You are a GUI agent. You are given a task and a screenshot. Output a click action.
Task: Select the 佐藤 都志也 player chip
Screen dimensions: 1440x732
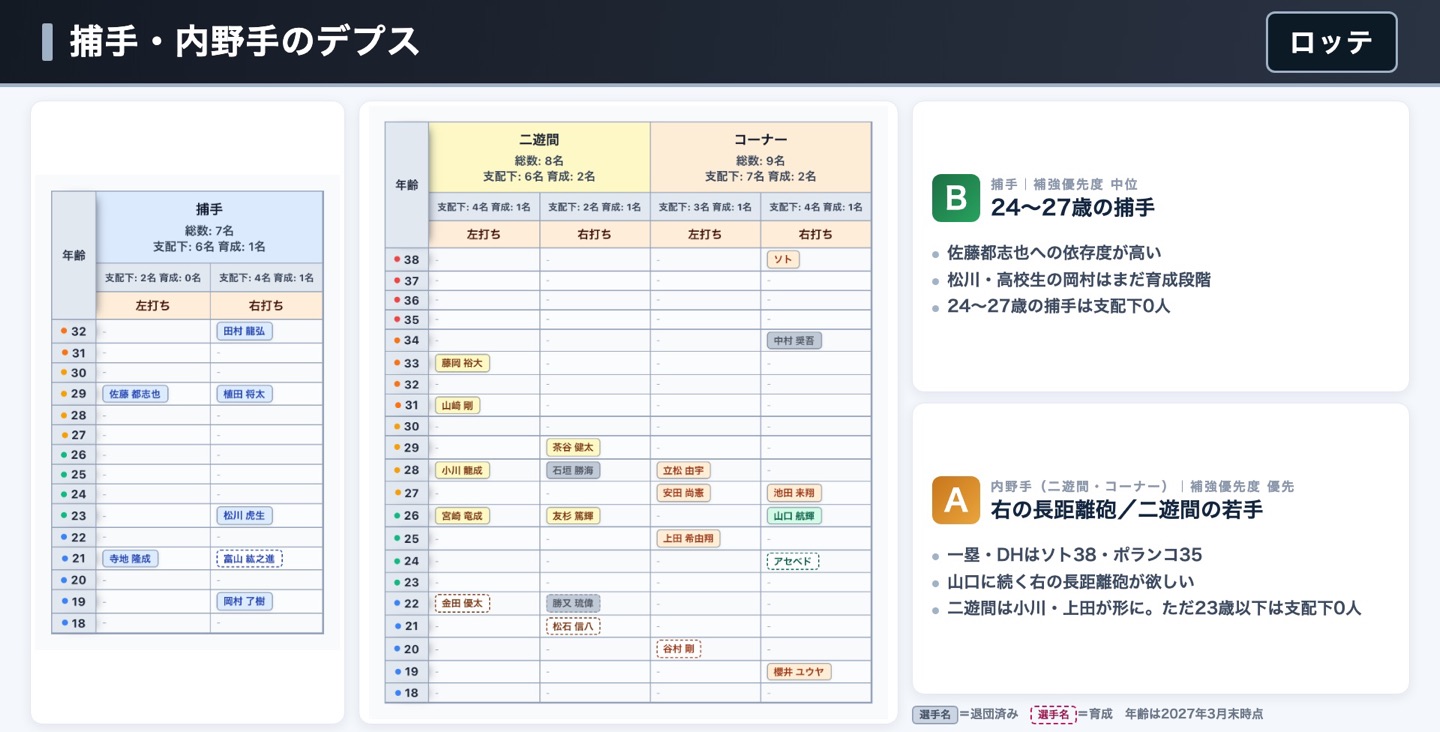point(135,394)
